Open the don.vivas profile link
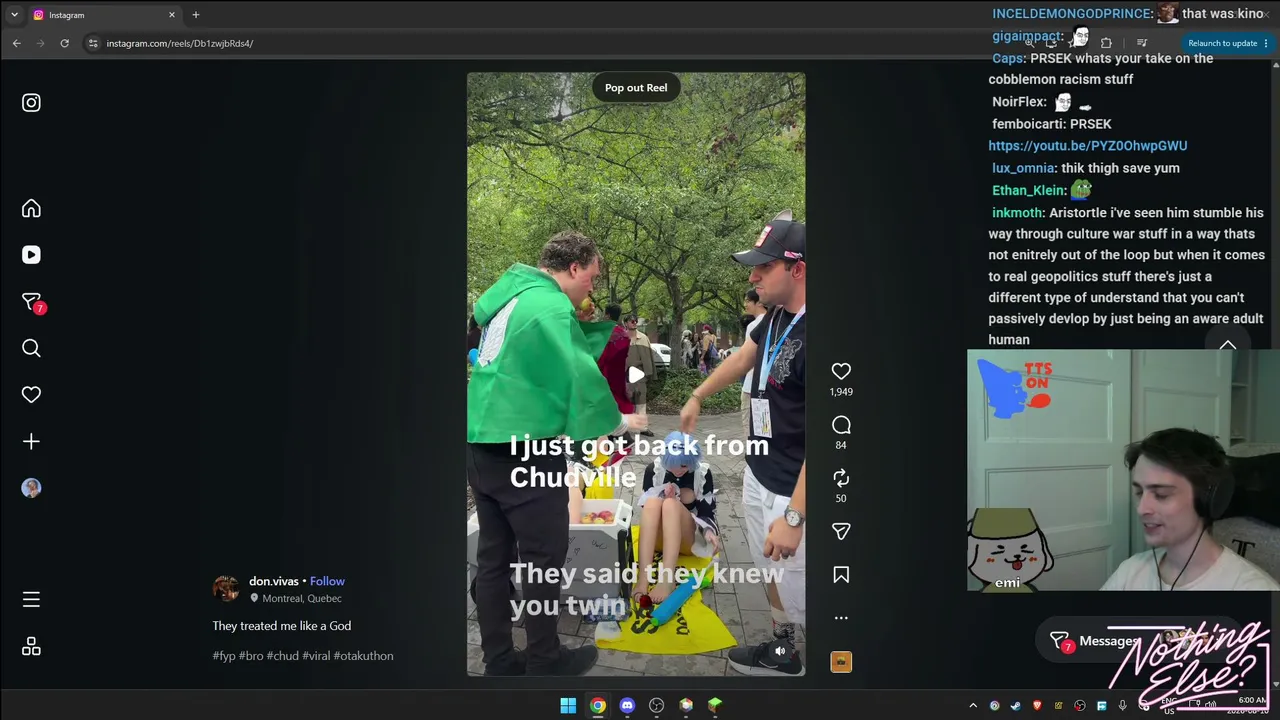This screenshot has height=720, width=1280. tap(274, 581)
